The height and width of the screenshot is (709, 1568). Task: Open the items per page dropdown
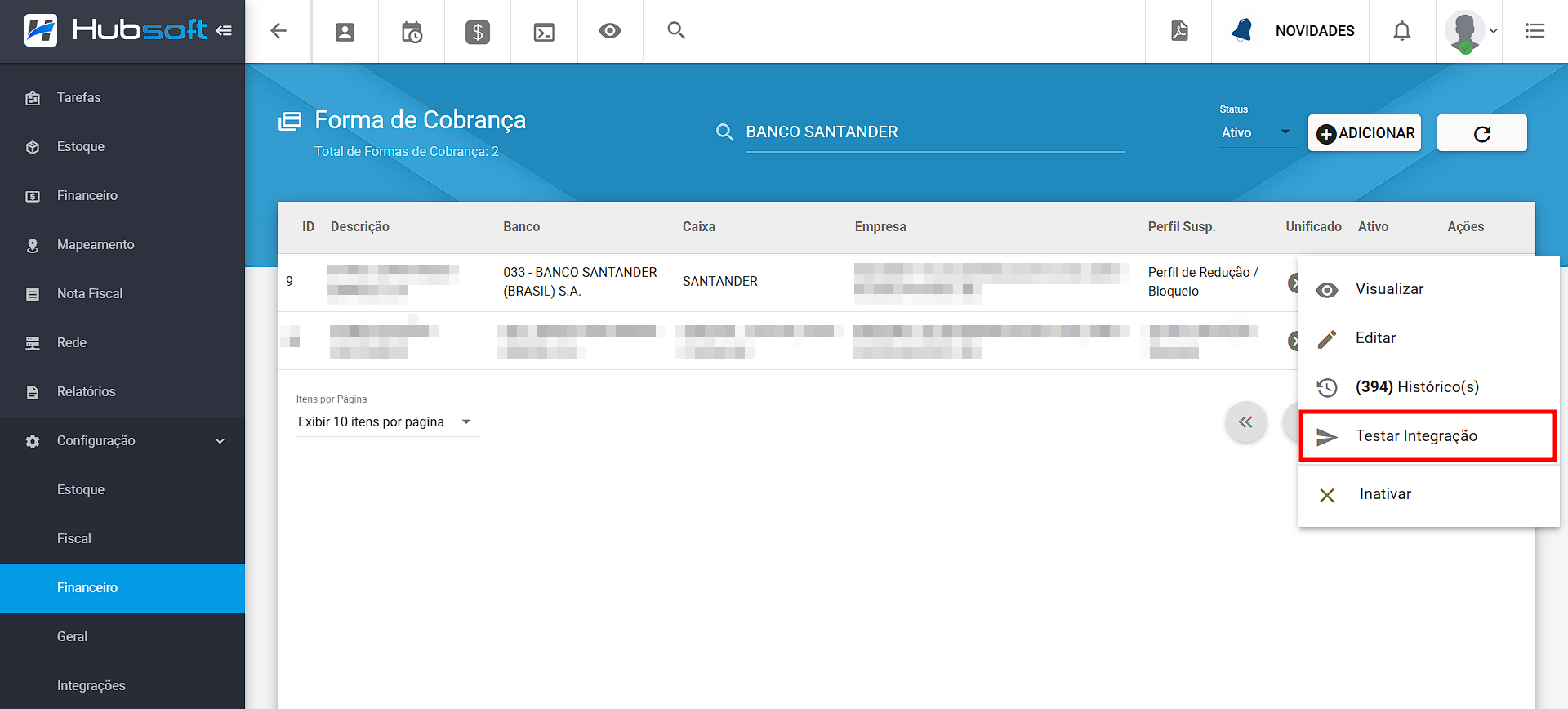pyautogui.click(x=385, y=422)
